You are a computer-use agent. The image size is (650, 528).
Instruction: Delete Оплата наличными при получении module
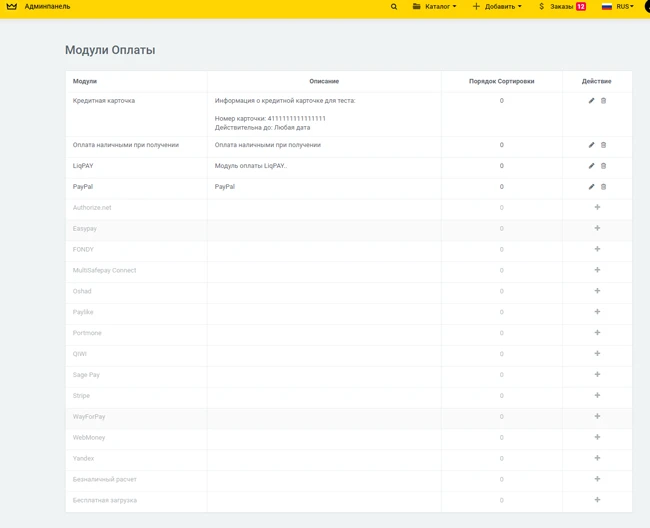click(x=603, y=145)
